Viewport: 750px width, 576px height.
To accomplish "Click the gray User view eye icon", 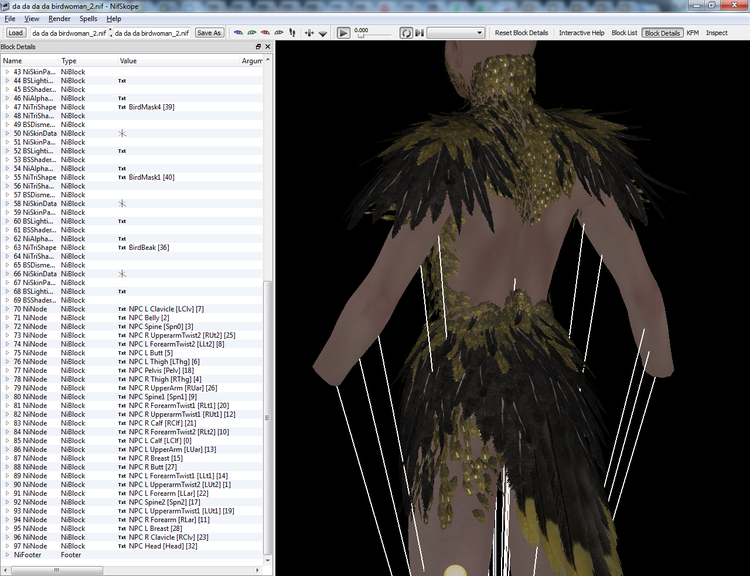I will pos(278,33).
